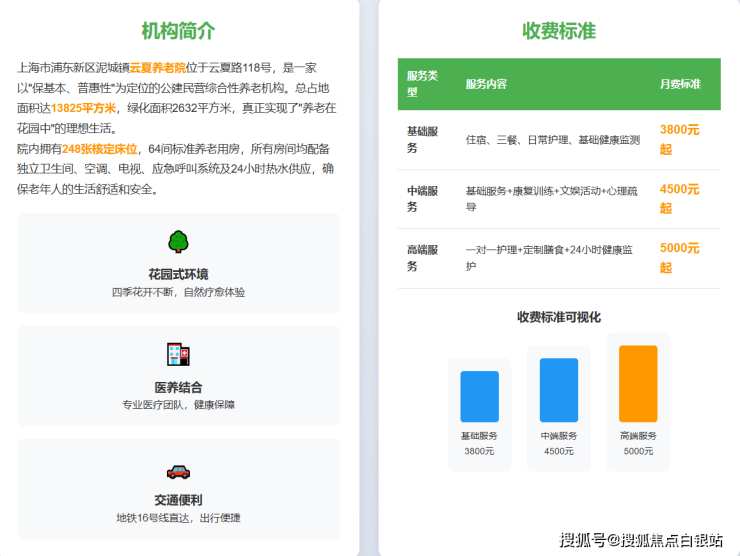Click the 机构简介 section heading
Viewport: 740px width, 556px height.
178,31
